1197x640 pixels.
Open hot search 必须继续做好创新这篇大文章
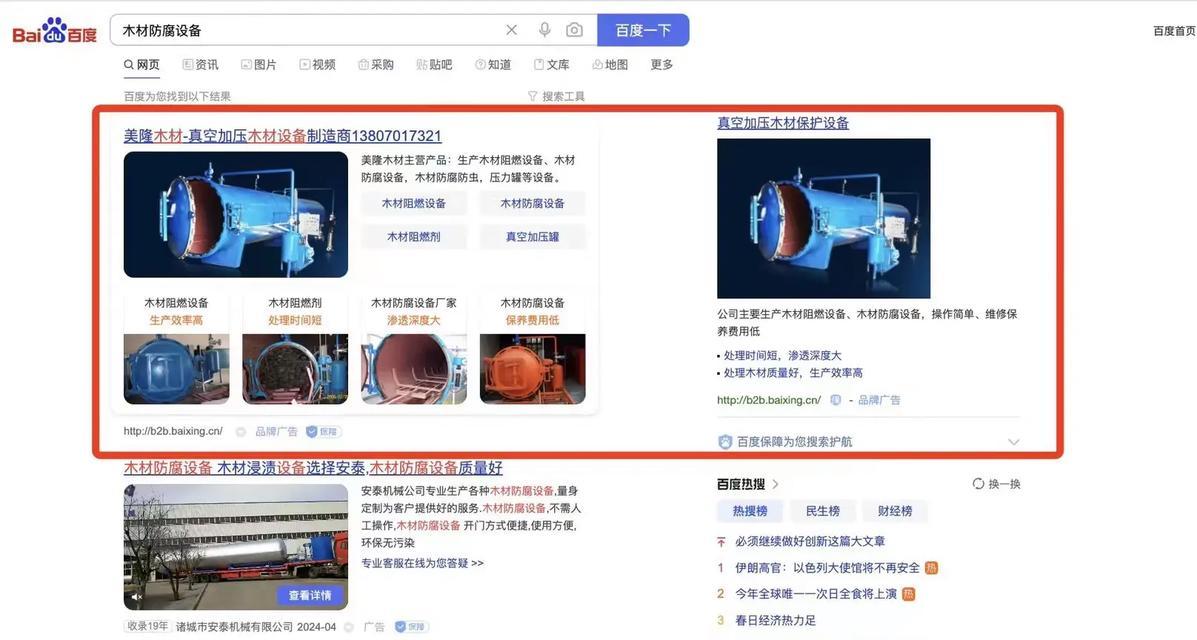[810, 541]
